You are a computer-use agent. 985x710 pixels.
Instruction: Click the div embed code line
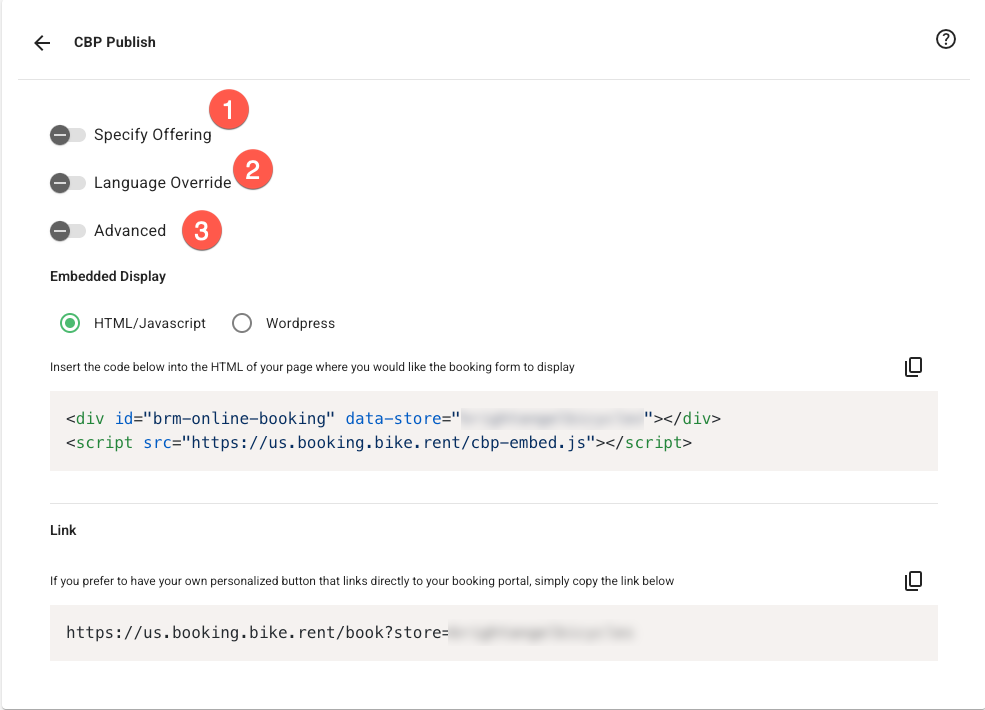point(393,418)
